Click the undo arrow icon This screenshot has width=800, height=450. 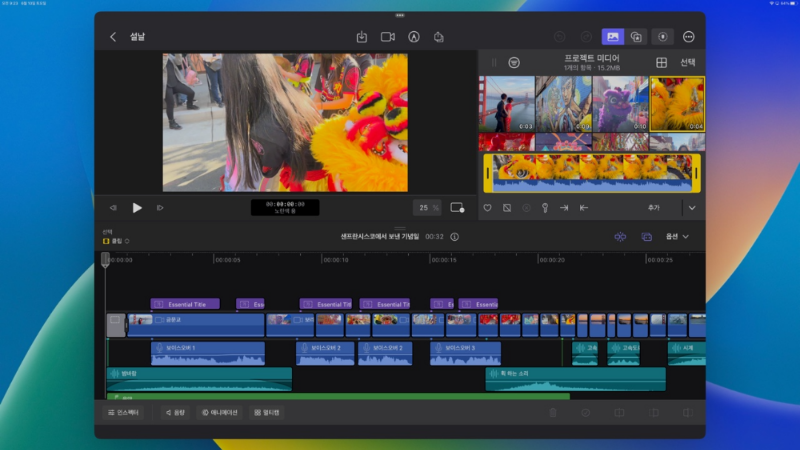(560, 37)
